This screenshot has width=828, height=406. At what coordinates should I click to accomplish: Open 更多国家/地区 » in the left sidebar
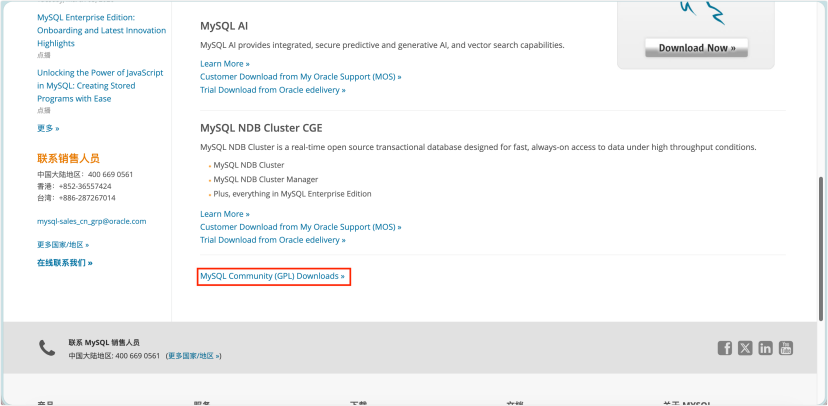(63, 244)
